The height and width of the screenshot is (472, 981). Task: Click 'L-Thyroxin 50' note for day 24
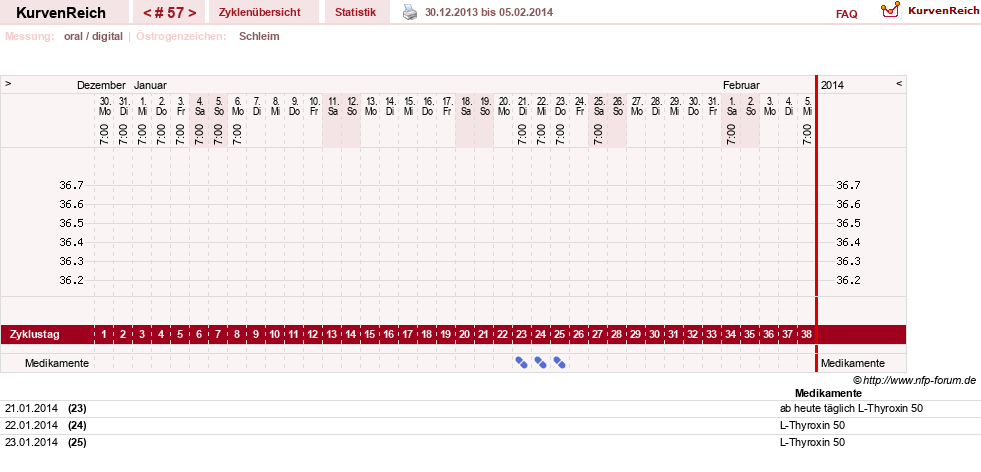[x=812, y=425]
